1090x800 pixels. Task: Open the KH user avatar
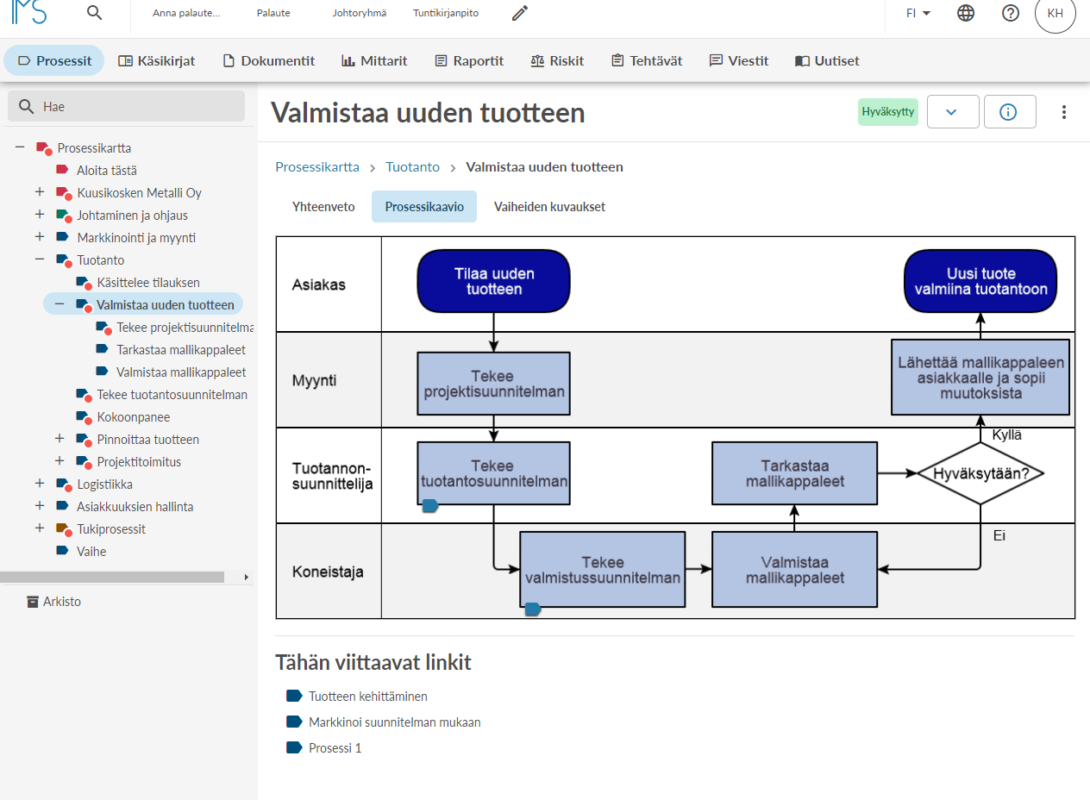(x=1055, y=13)
